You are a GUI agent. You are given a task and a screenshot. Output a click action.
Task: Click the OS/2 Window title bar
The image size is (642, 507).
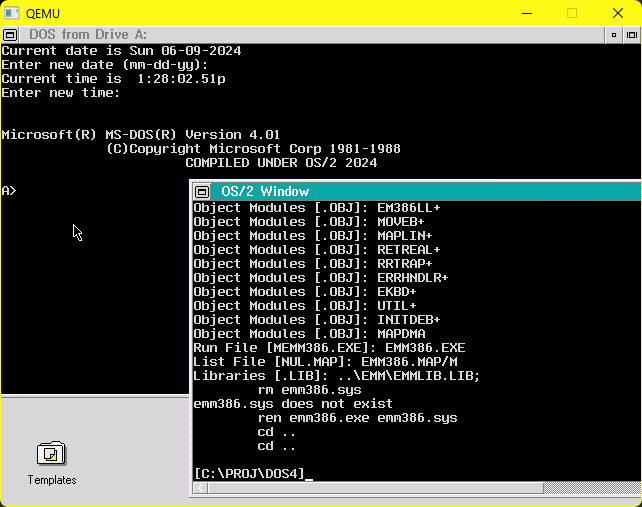(x=426, y=191)
